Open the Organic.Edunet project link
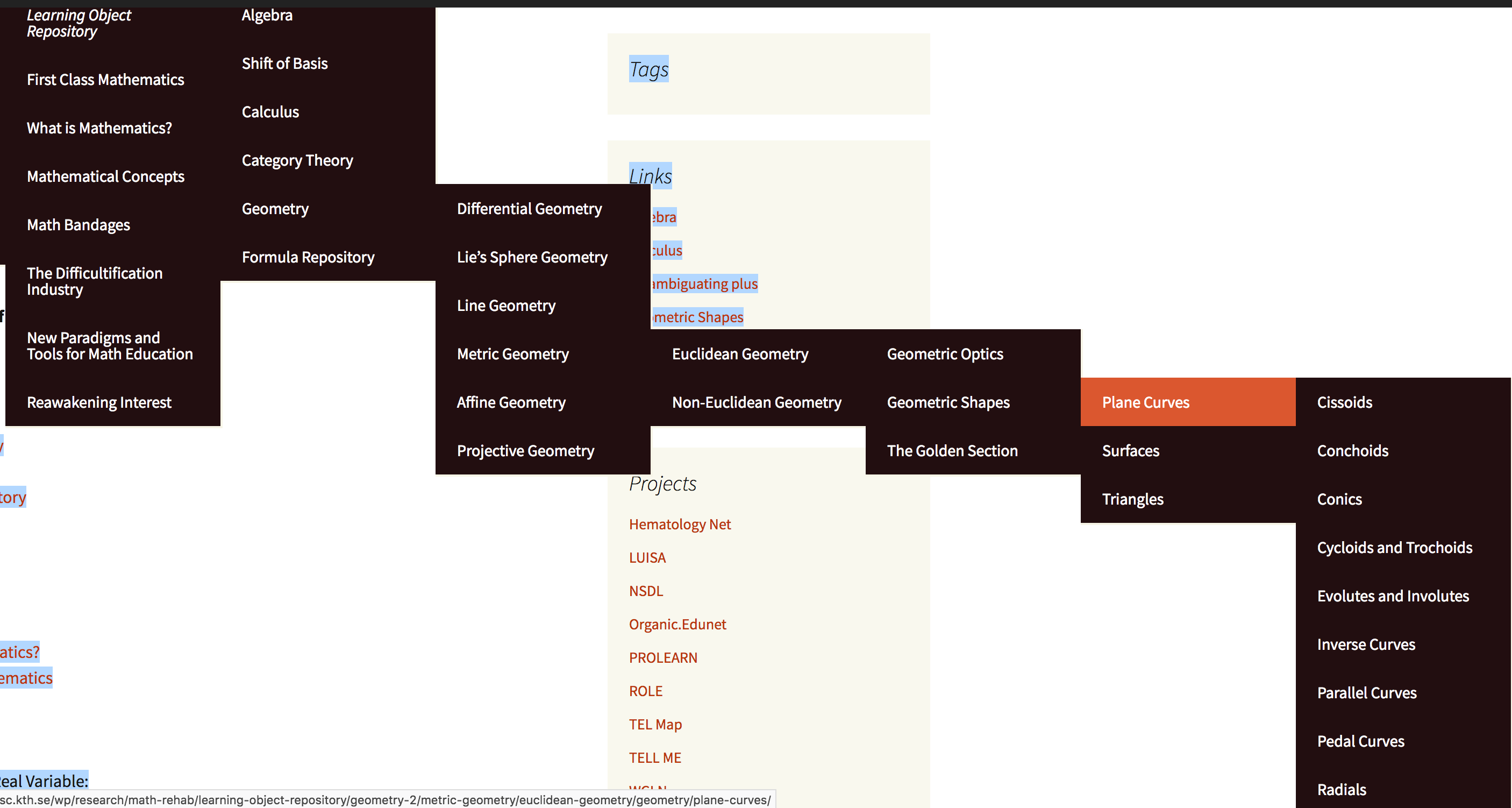Viewport: 1512px width, 808px height. [677, 624]
